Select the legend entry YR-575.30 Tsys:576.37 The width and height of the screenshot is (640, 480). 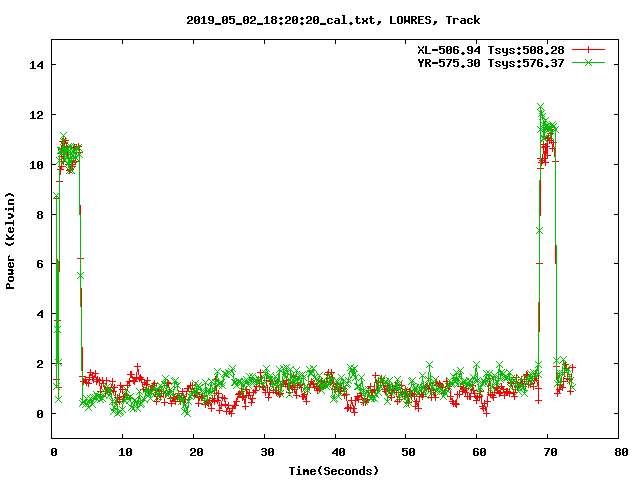pyautogui.click(x=491, y=63)
